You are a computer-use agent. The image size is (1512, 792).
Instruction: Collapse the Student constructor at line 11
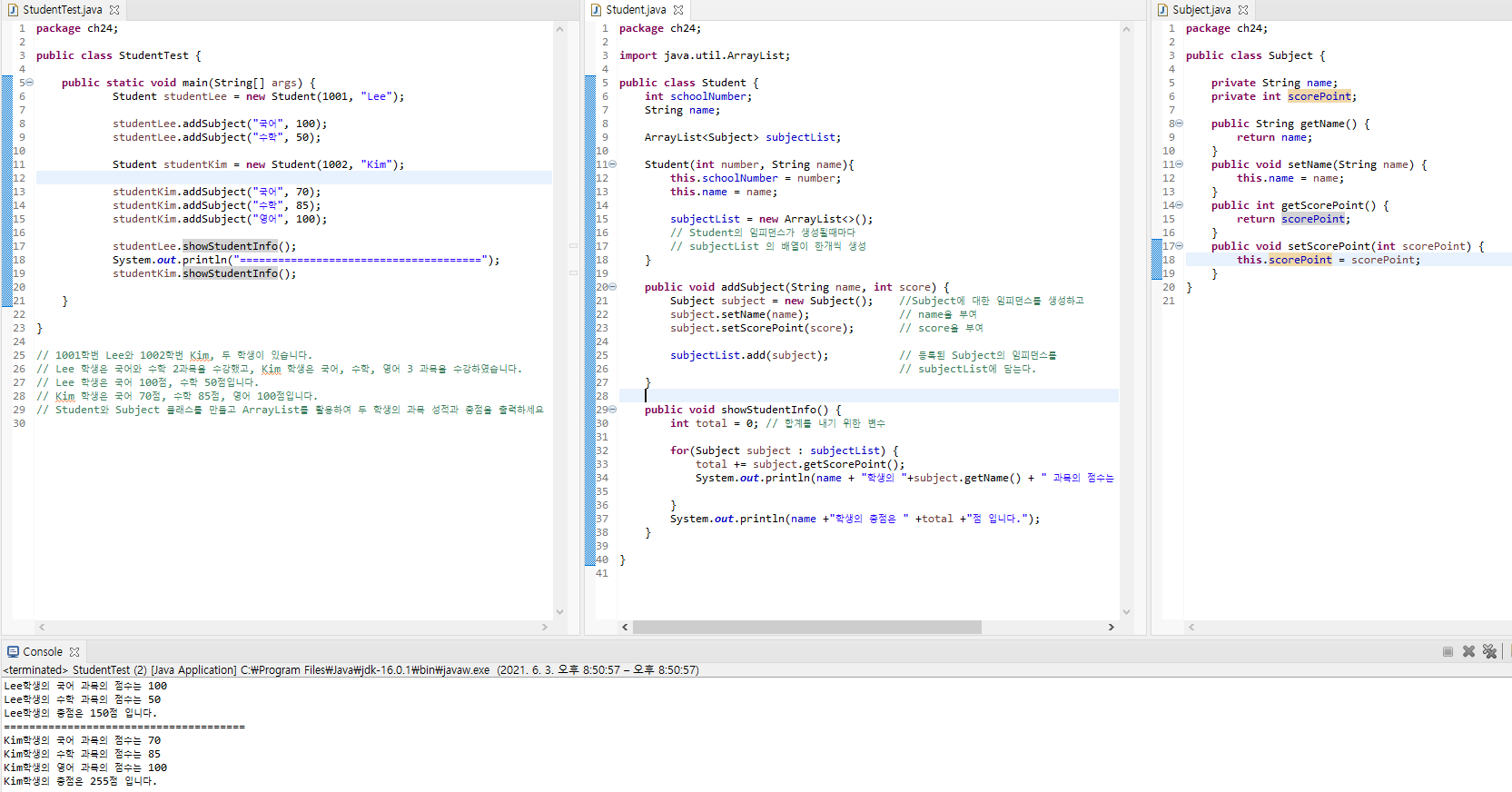(x=613, y=164)
